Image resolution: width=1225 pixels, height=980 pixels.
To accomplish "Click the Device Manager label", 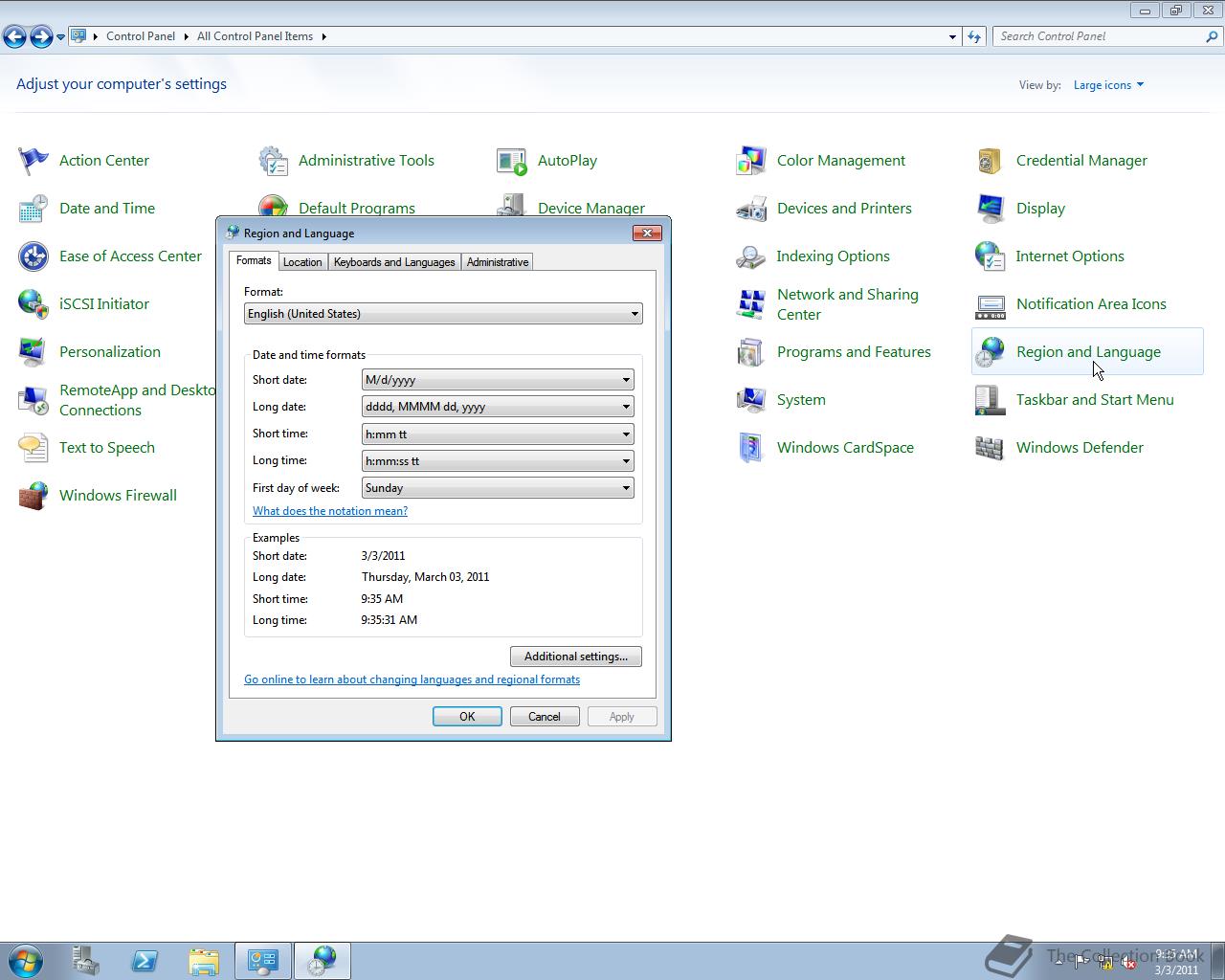I will 591,209.
